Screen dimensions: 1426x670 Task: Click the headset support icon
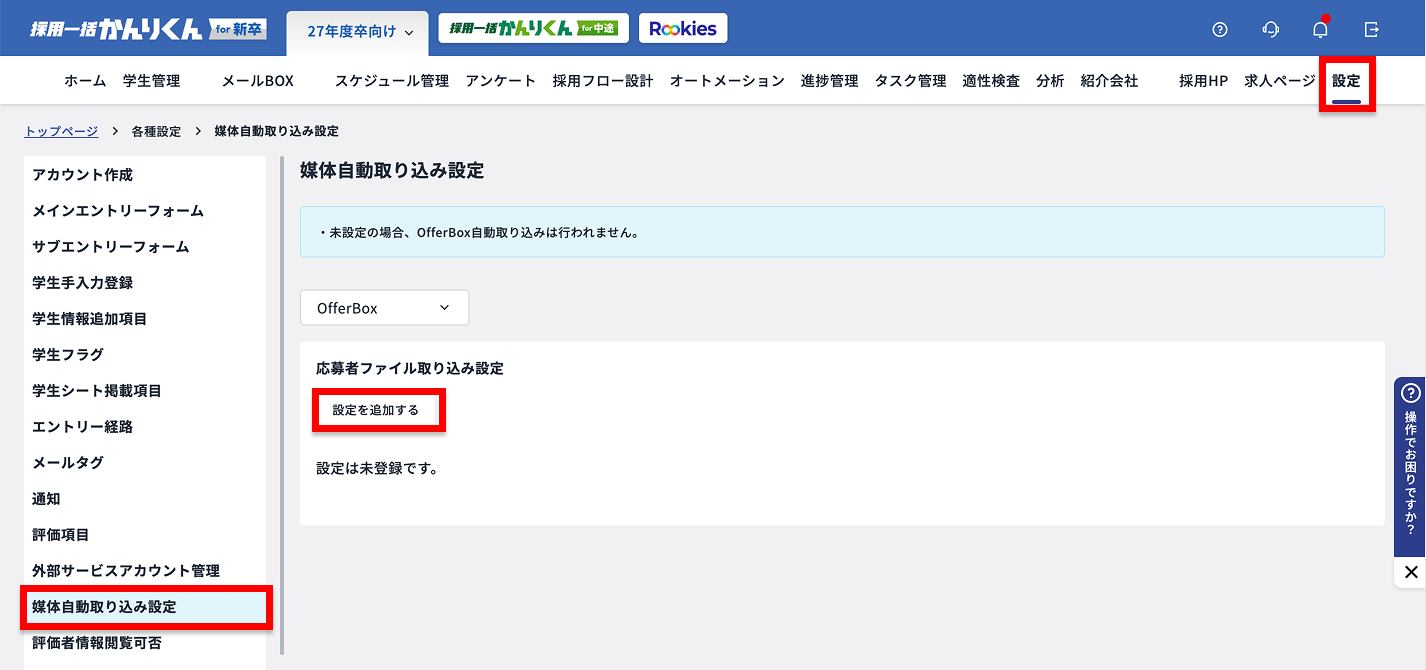[1270, 29]
